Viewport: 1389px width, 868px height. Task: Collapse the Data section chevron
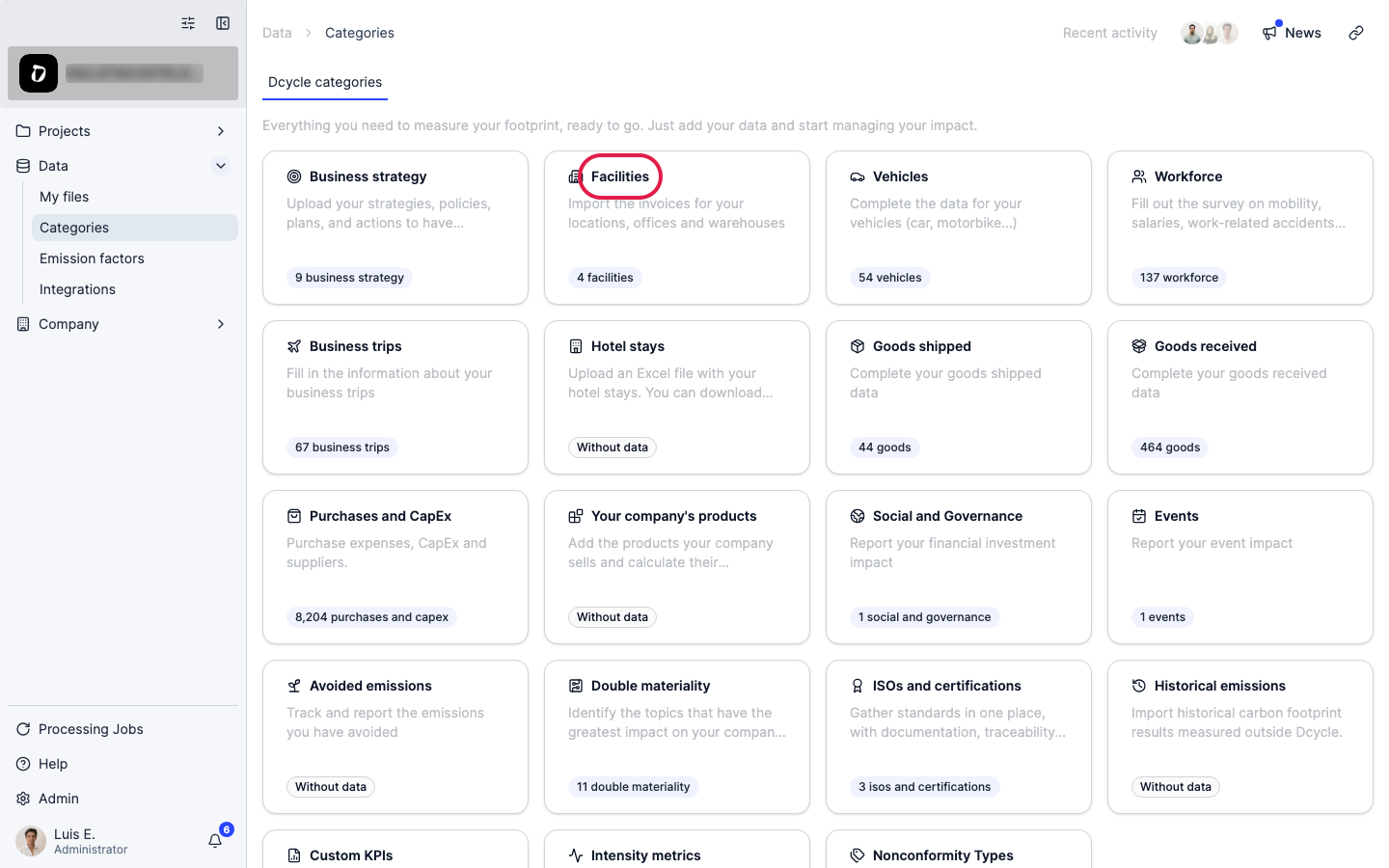(221, 166)
